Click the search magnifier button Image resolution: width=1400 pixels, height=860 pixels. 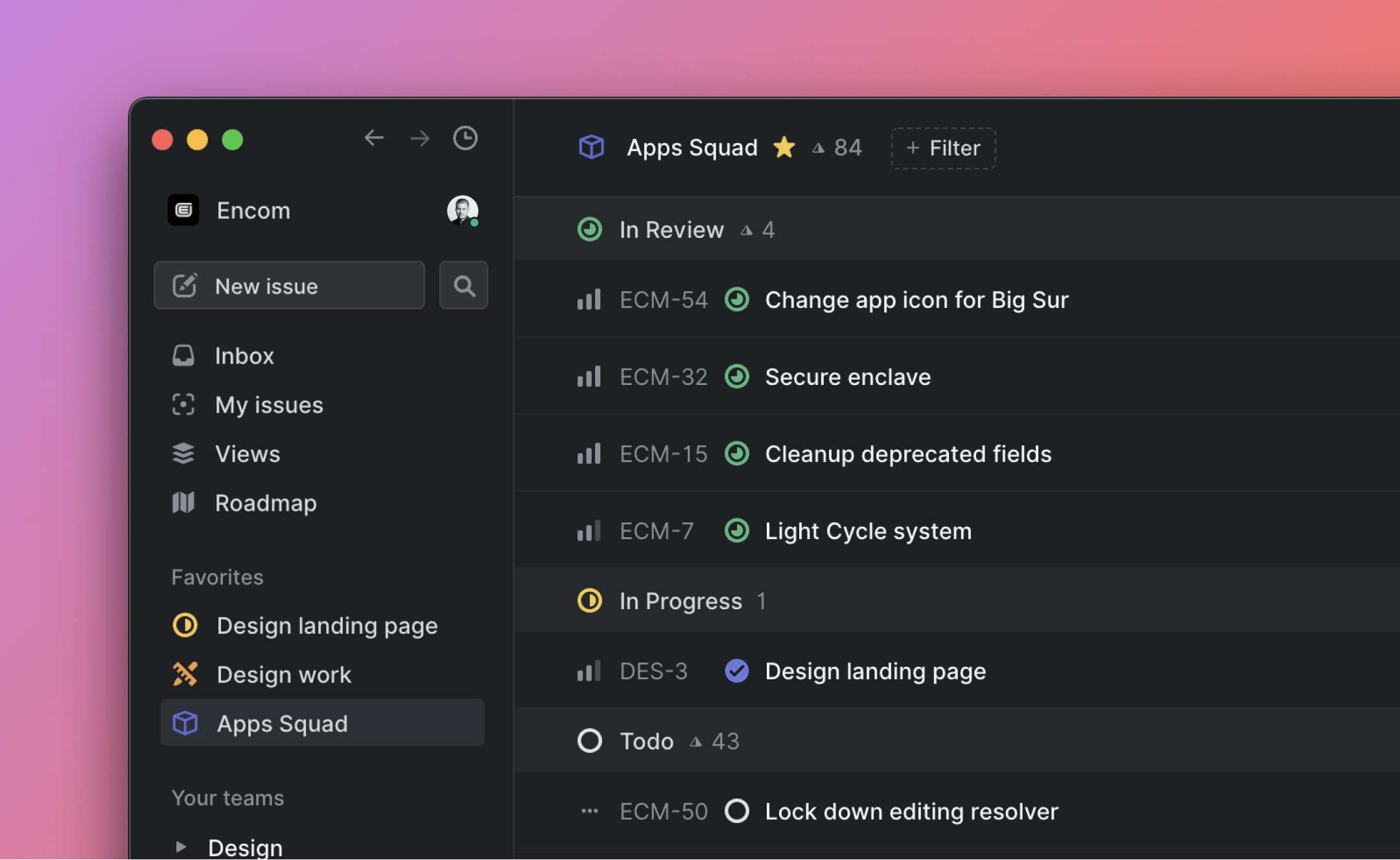click(x=463, y=286)
